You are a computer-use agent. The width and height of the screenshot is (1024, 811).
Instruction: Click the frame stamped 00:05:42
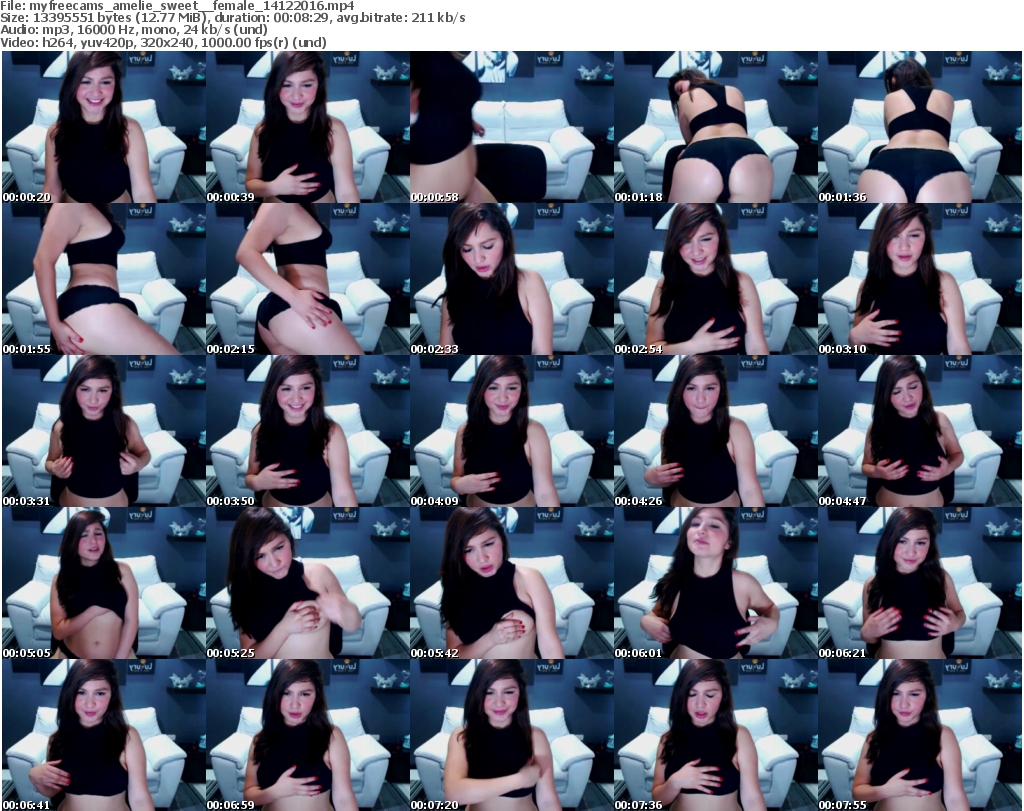coord(511,584)
